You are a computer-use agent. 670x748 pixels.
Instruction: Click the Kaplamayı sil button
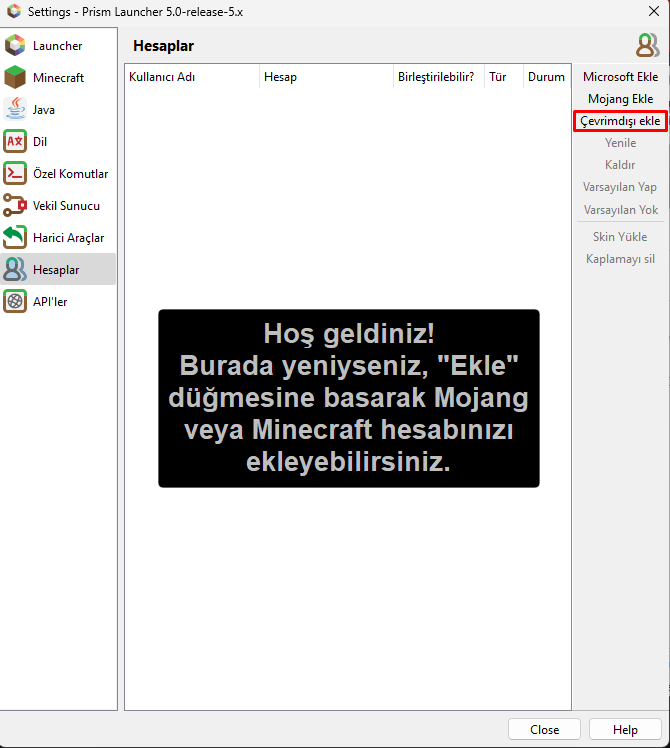coord(620,259)
